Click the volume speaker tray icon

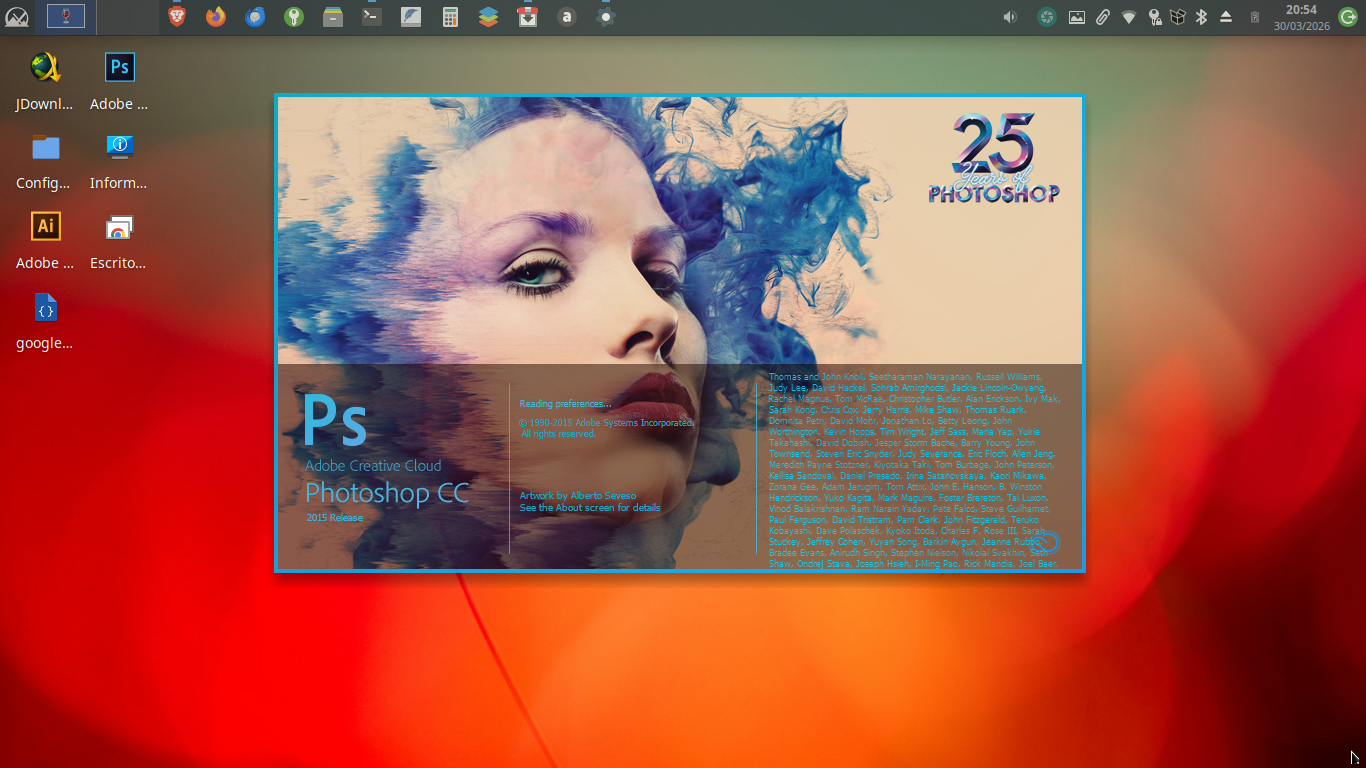[1010, 17]
